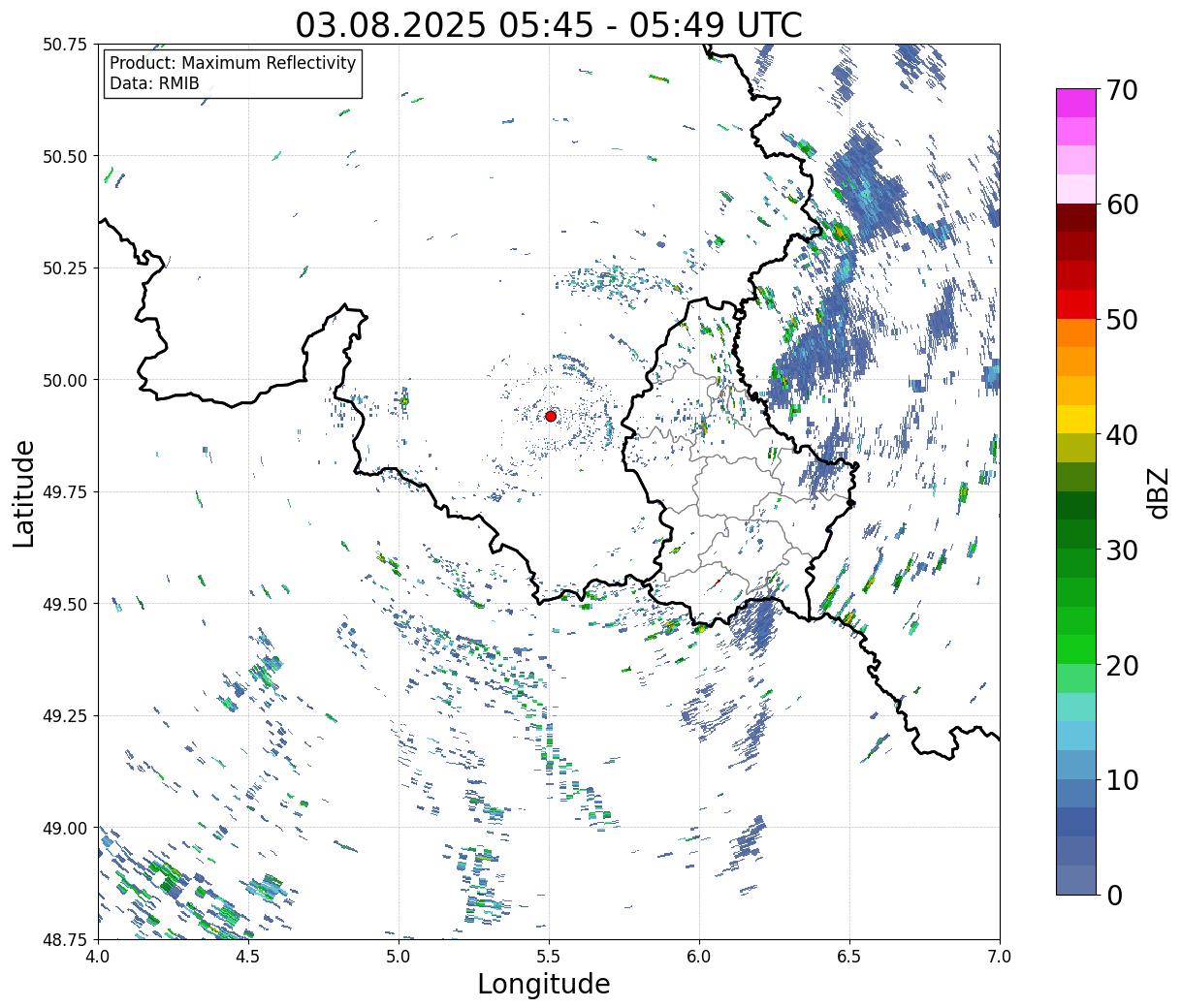Click the latitude tick label 49.25

point(65,716)
